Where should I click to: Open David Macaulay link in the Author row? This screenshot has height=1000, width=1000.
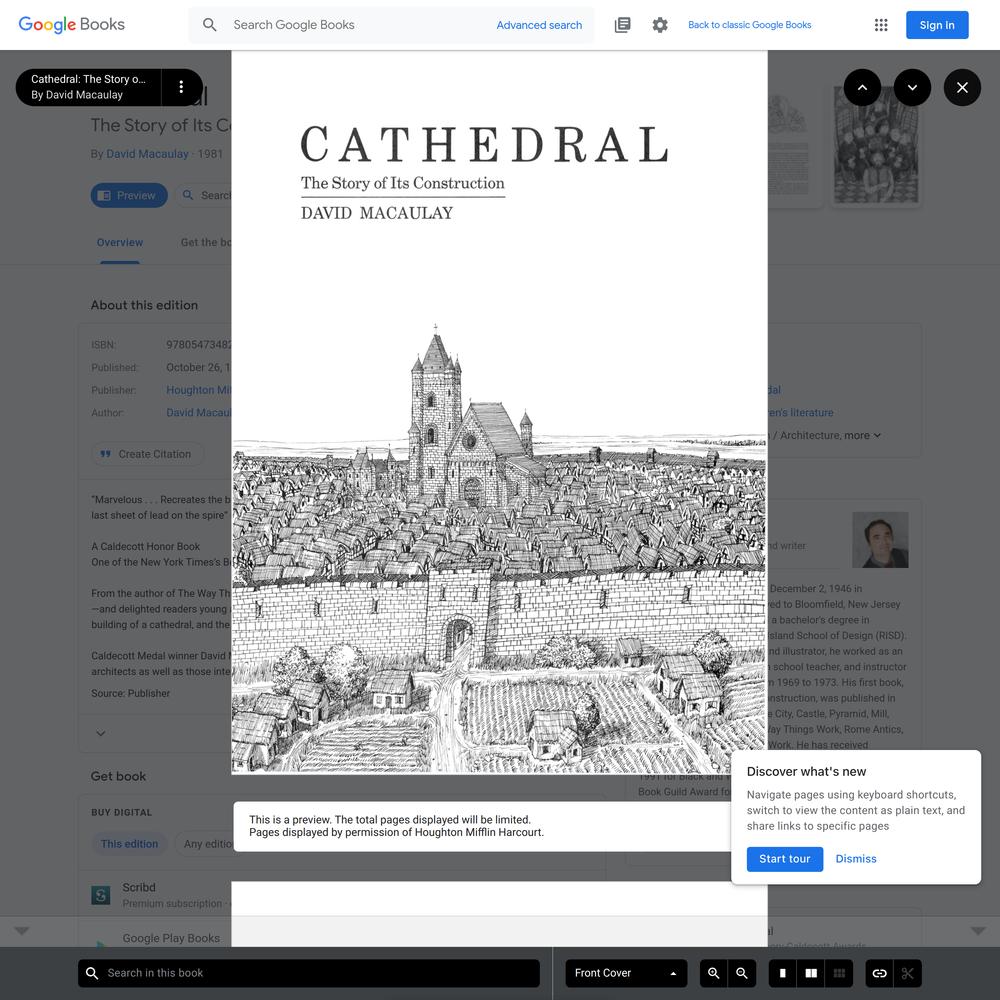click(198, 413)
